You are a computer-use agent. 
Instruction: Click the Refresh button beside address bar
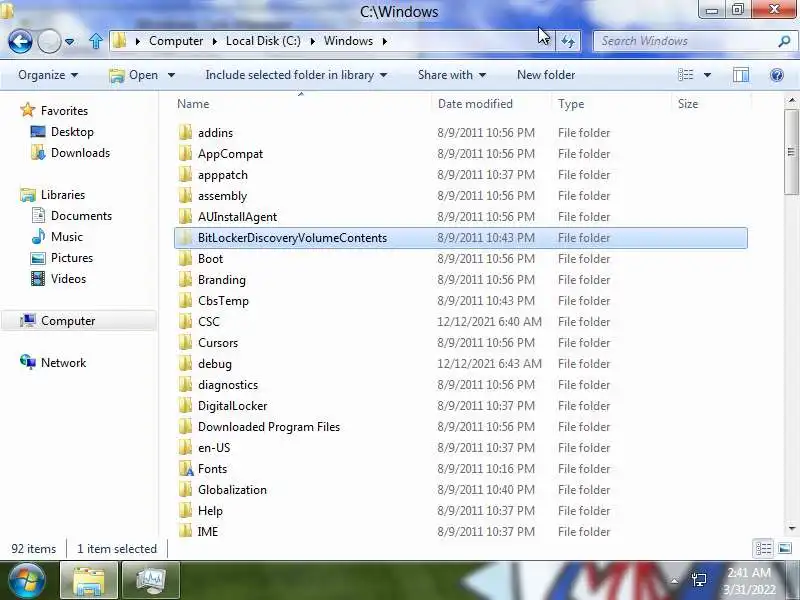[x=568, y=41]
